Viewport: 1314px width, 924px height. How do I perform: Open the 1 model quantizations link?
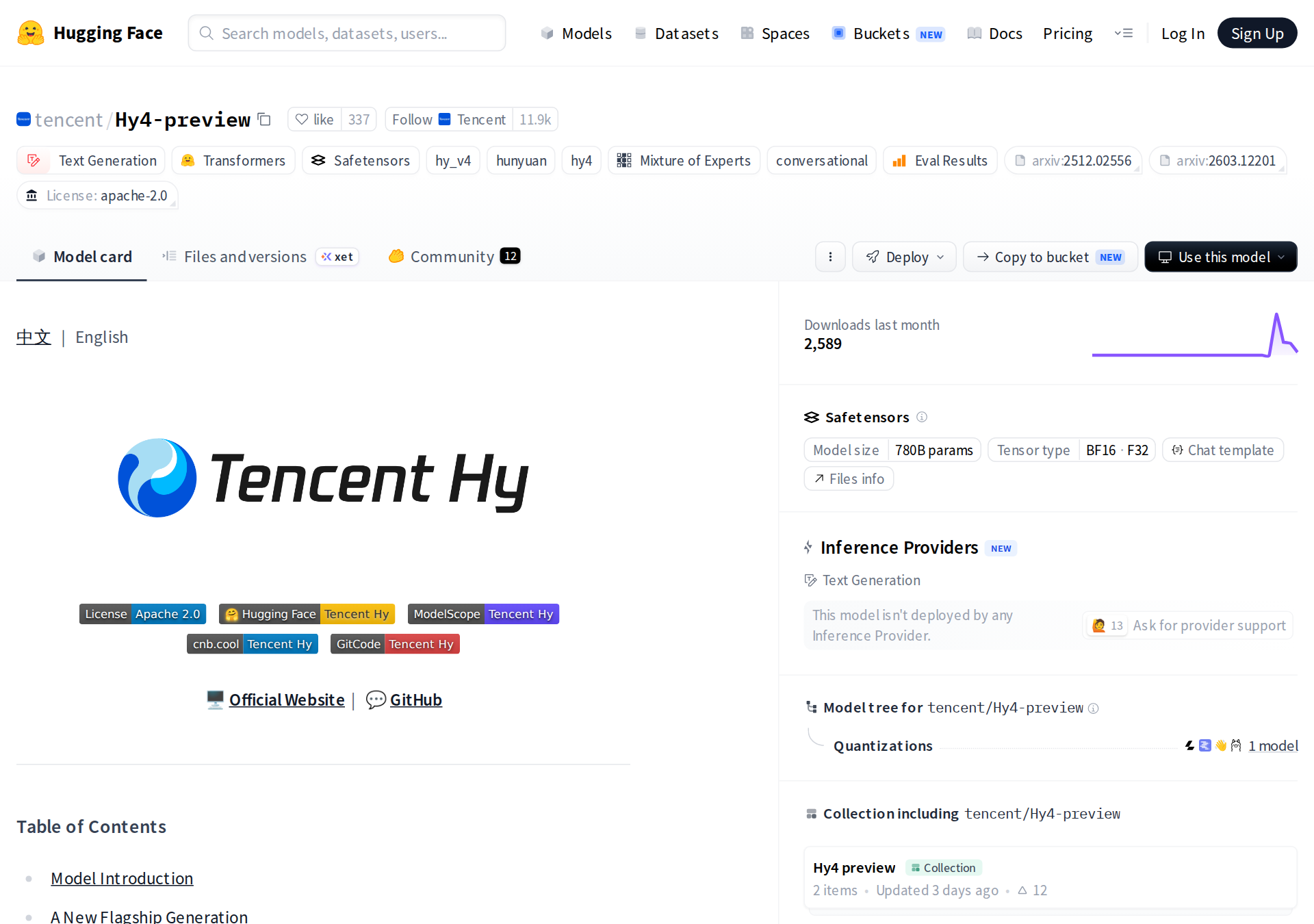tap(1273, 746)
